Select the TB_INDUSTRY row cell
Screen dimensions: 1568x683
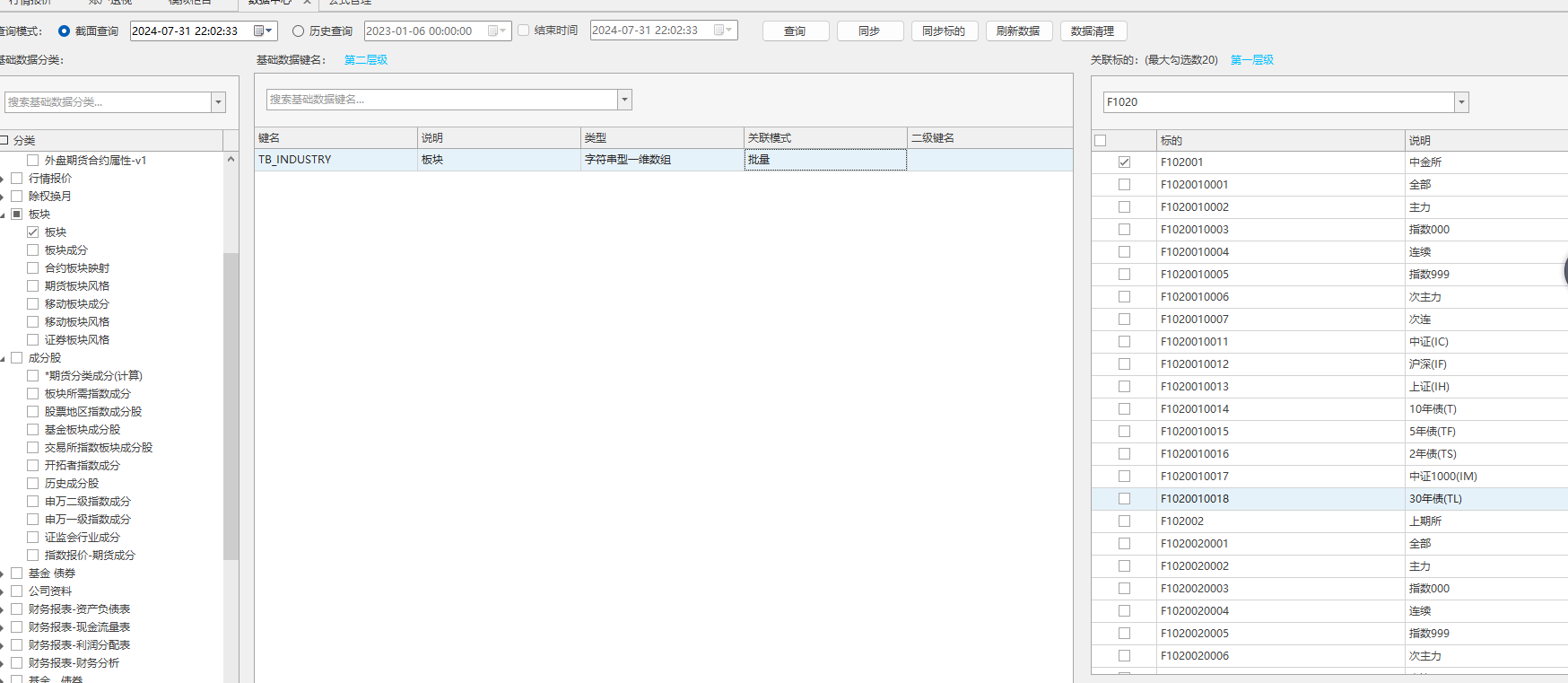coord(336,160)
